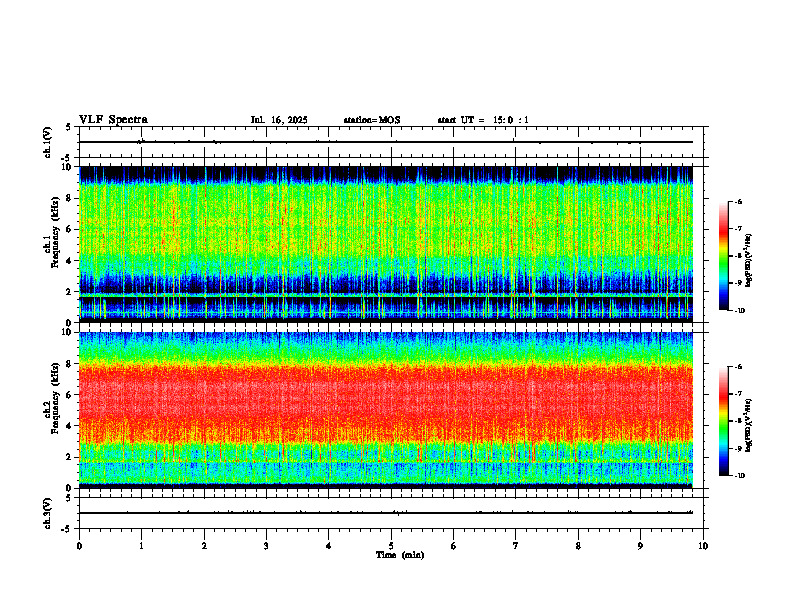Viewport: 792px width, 612px height.
Task: Click time axis tick label "7"
Action: pyautogui.click(x=516, y=546)
